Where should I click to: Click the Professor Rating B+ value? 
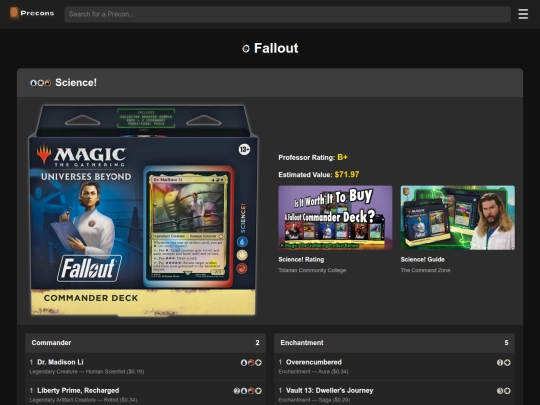pyautogui.click(x=342, y=157)
